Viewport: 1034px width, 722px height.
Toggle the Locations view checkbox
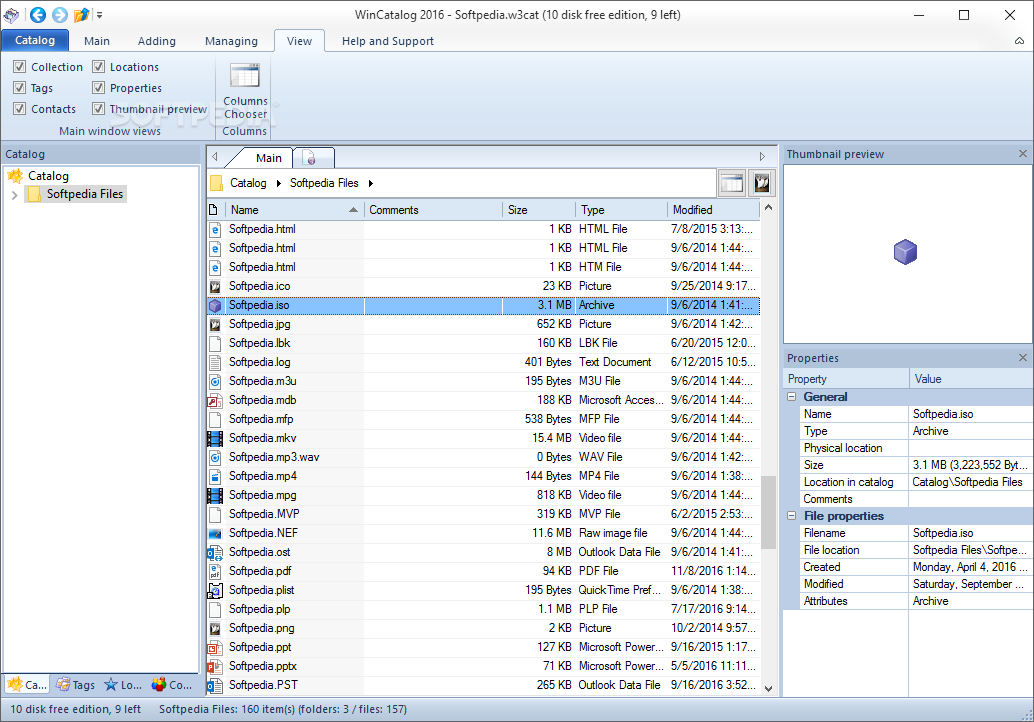[98, 67]
